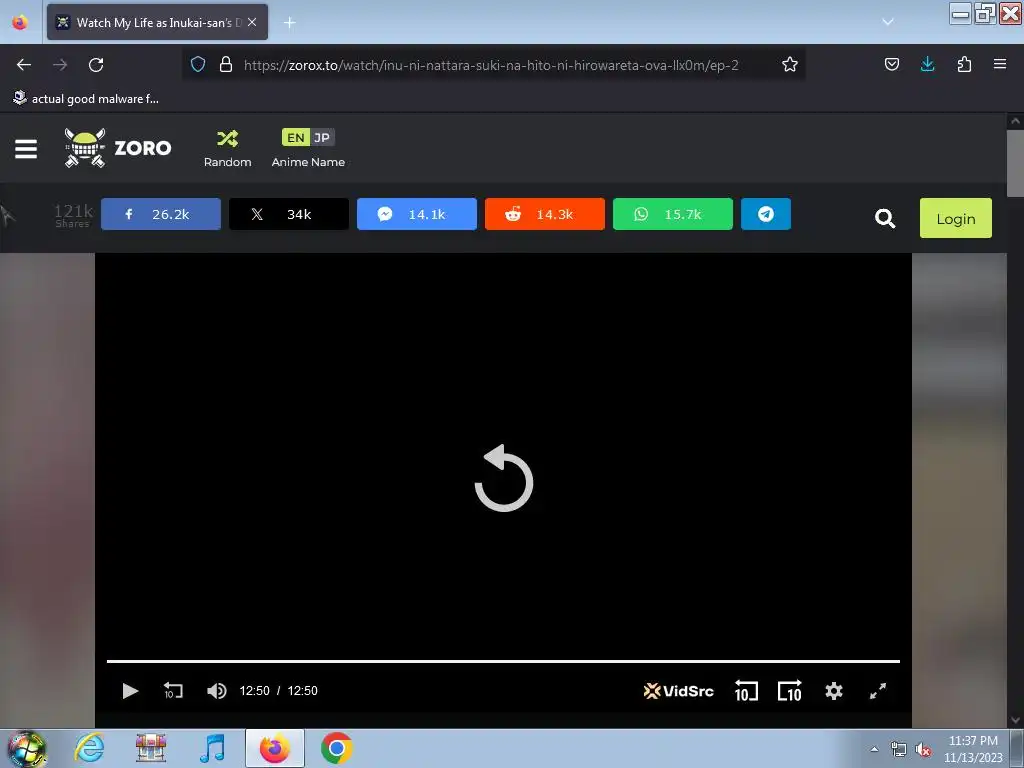
Task: Mute the video volume
Action: point(216,691)
